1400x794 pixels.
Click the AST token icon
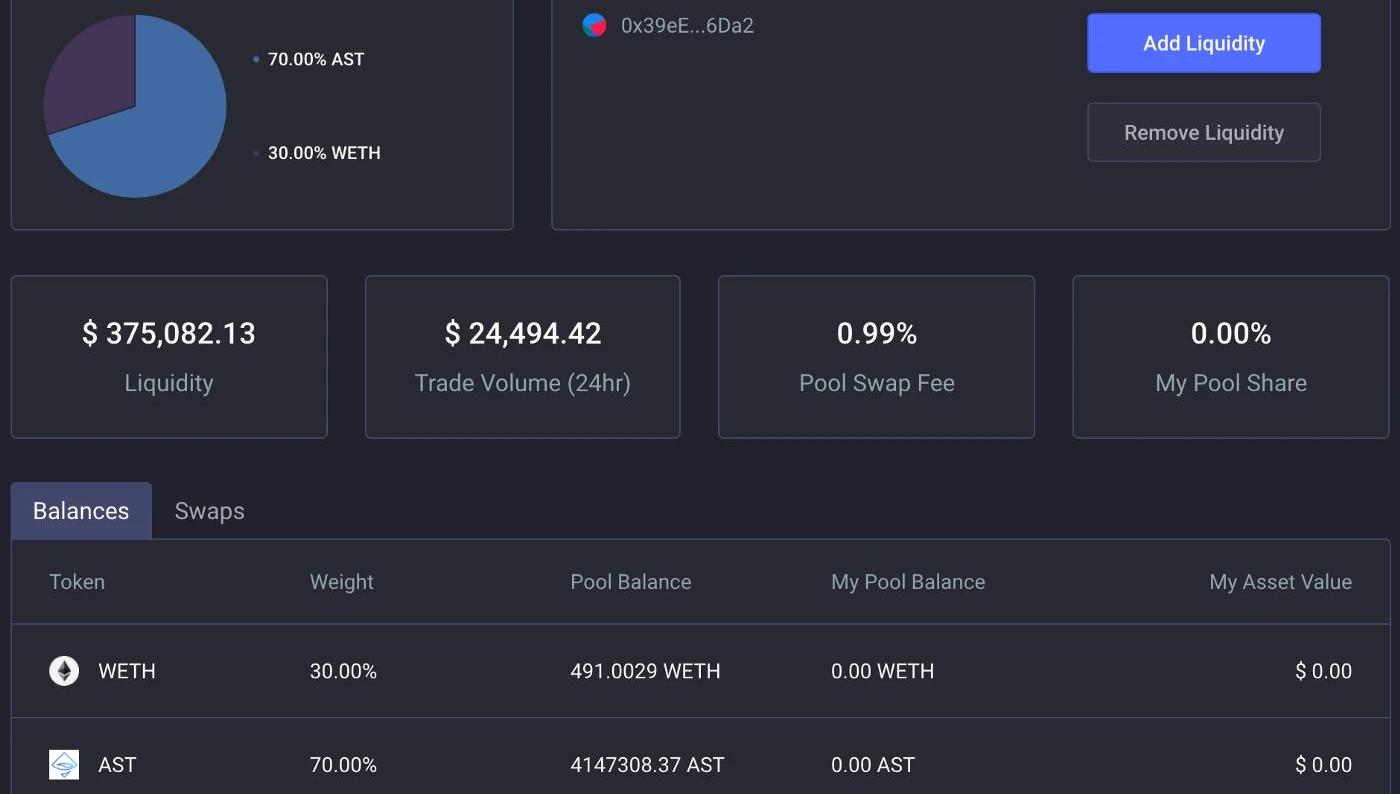(64, 765)
